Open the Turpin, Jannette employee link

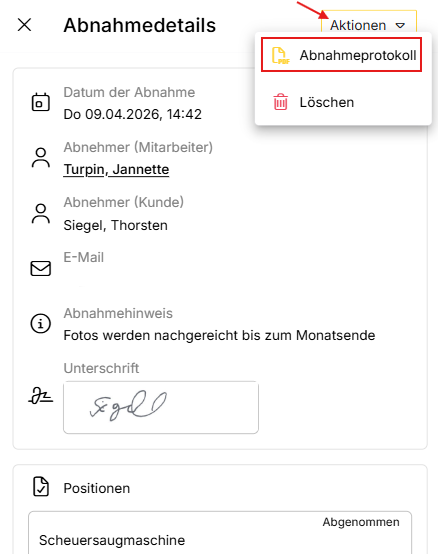coord(116,170)
